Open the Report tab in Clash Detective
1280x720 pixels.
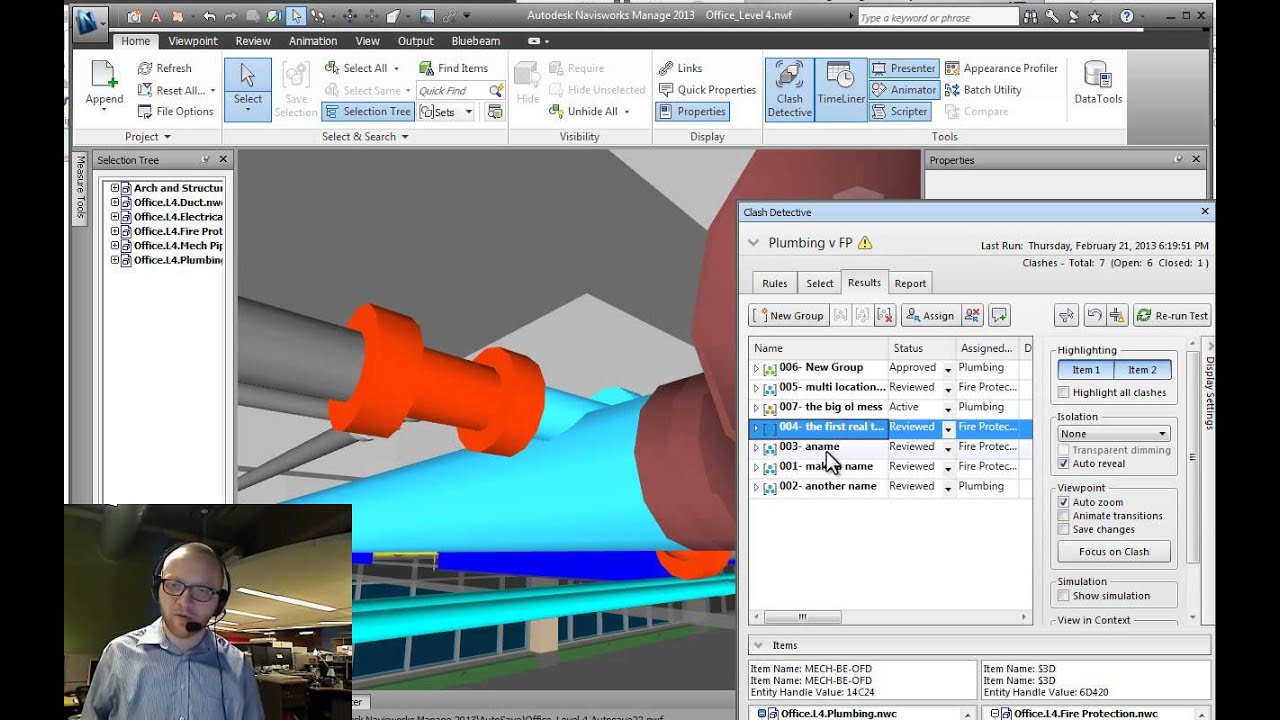tap(910, 283)
